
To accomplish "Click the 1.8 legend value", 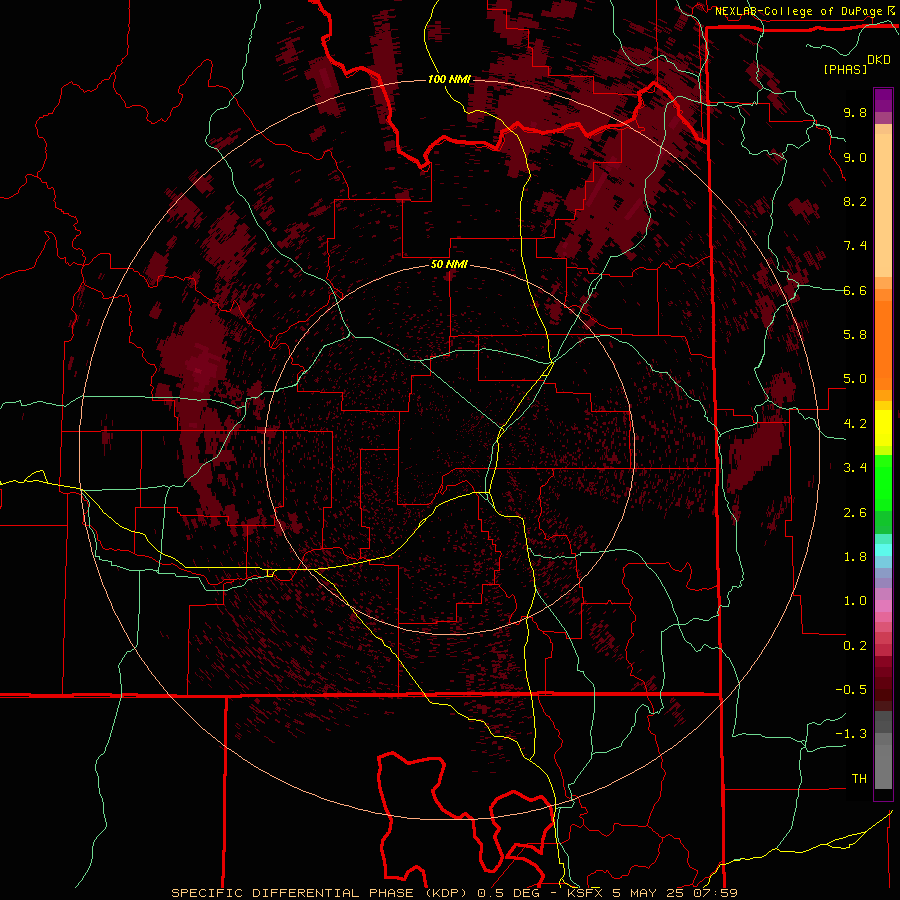I will 855,557.
